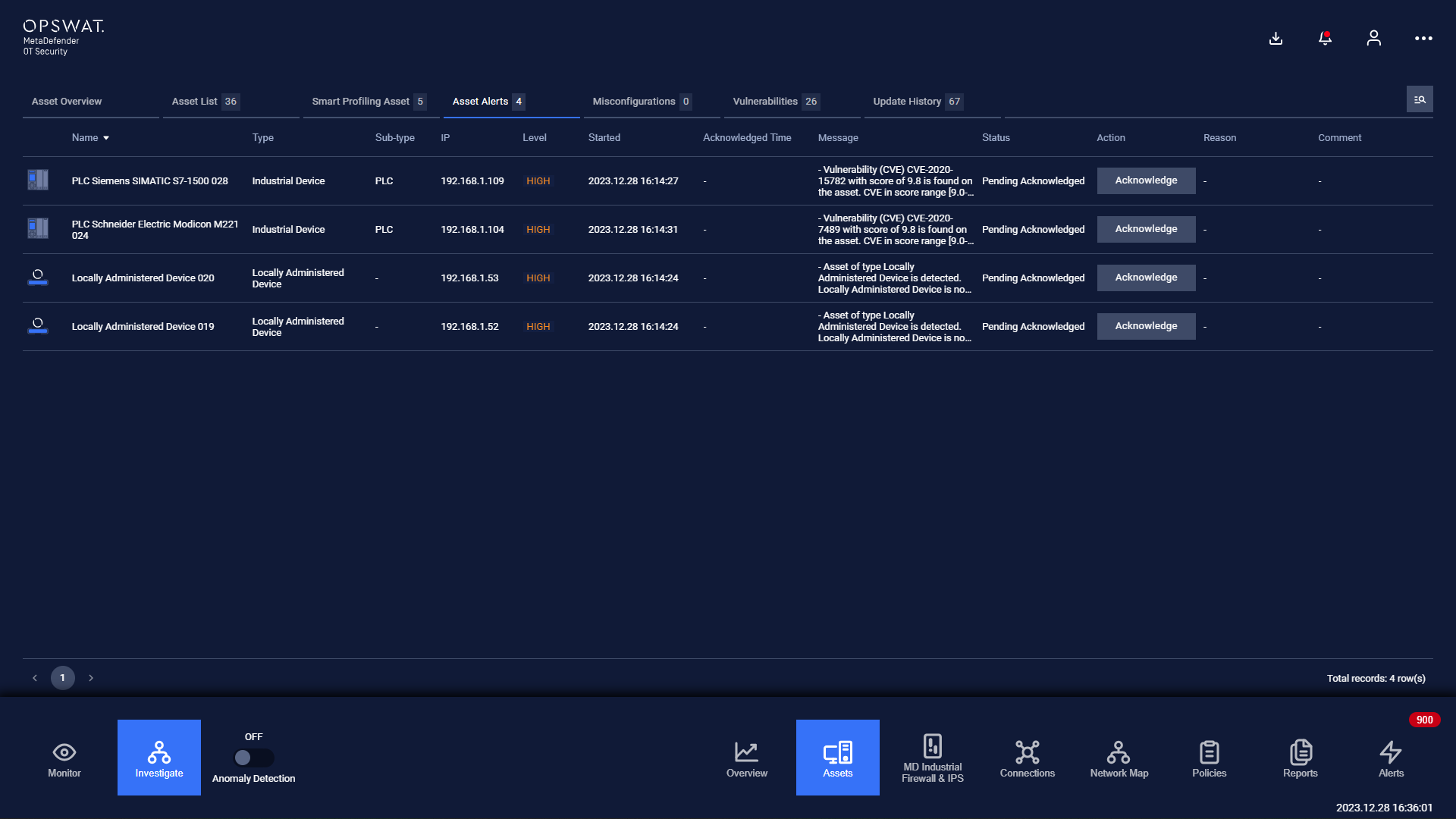Go to next page arrow
1456x819 pixels.
tap(91, 678)
